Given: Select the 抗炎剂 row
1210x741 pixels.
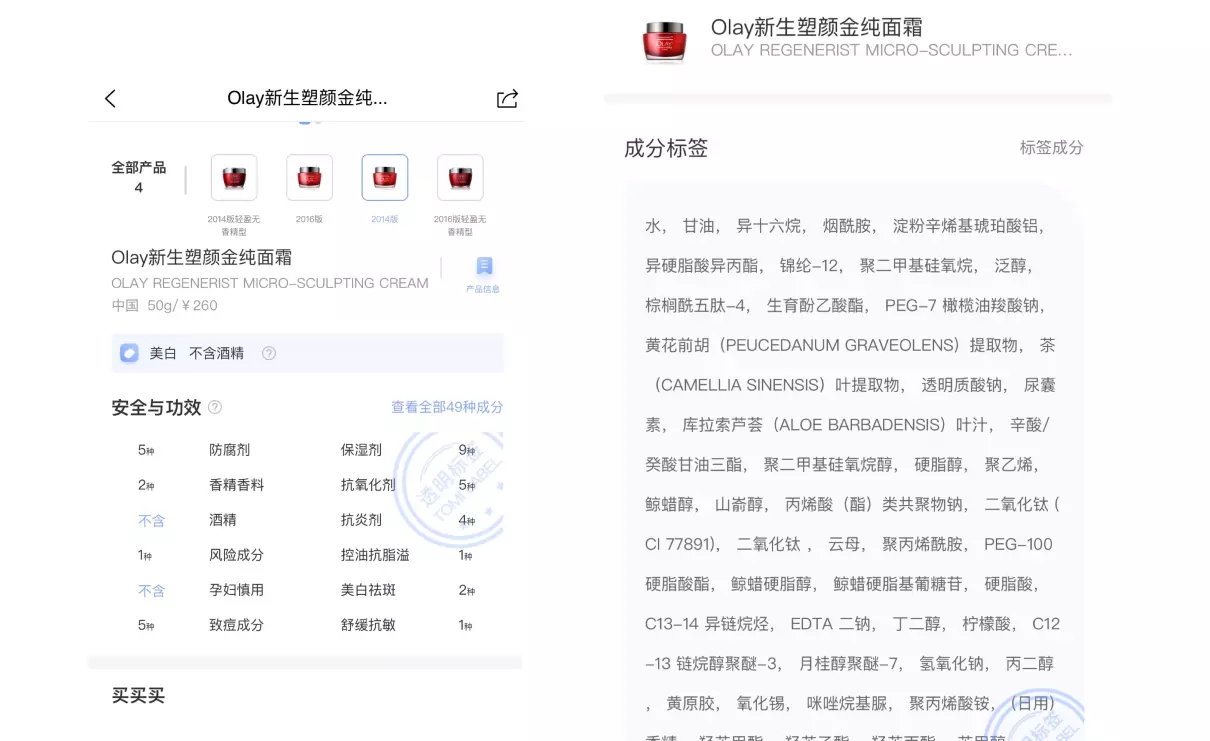Looking at the screenshot, I should pos(408,520).
